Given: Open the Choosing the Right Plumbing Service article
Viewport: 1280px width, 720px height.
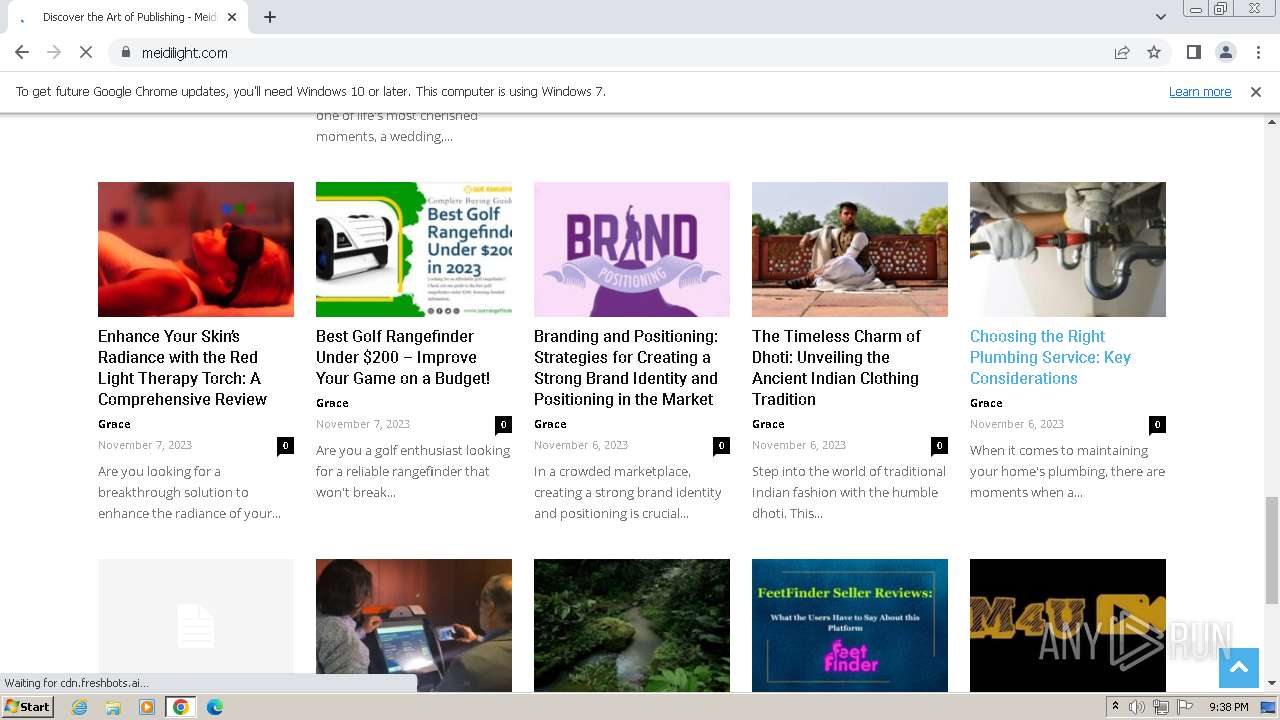Looking at the screenshot, I should [x=1050, y=357].
